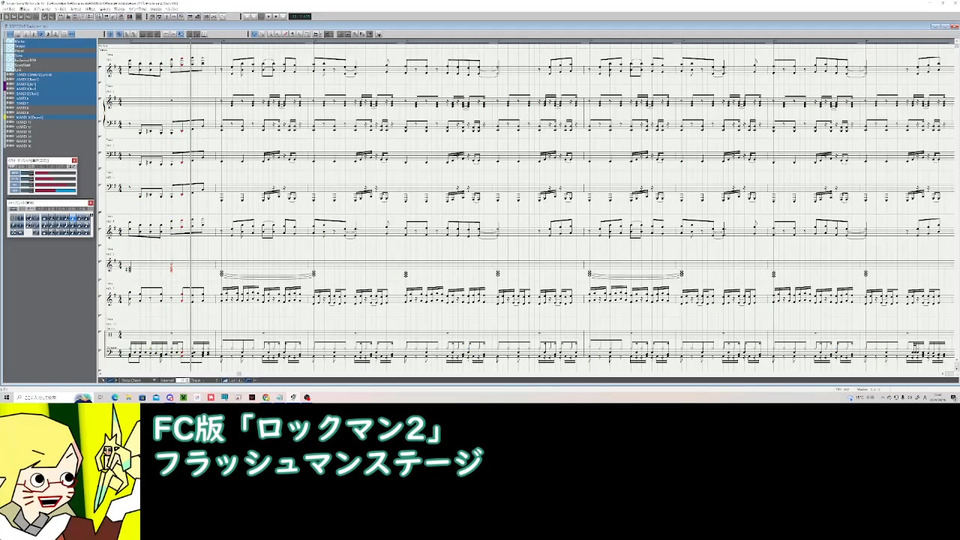Toggle the icon box beside ScoreMark row

pos(10,66)
